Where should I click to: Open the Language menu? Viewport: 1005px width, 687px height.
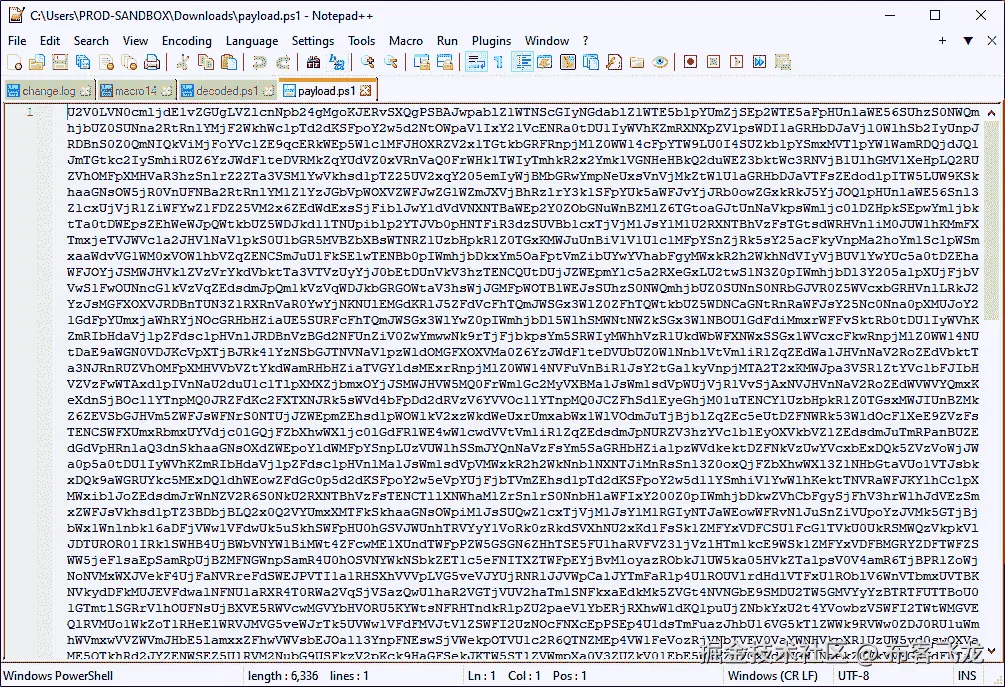[x=252, y=40]
